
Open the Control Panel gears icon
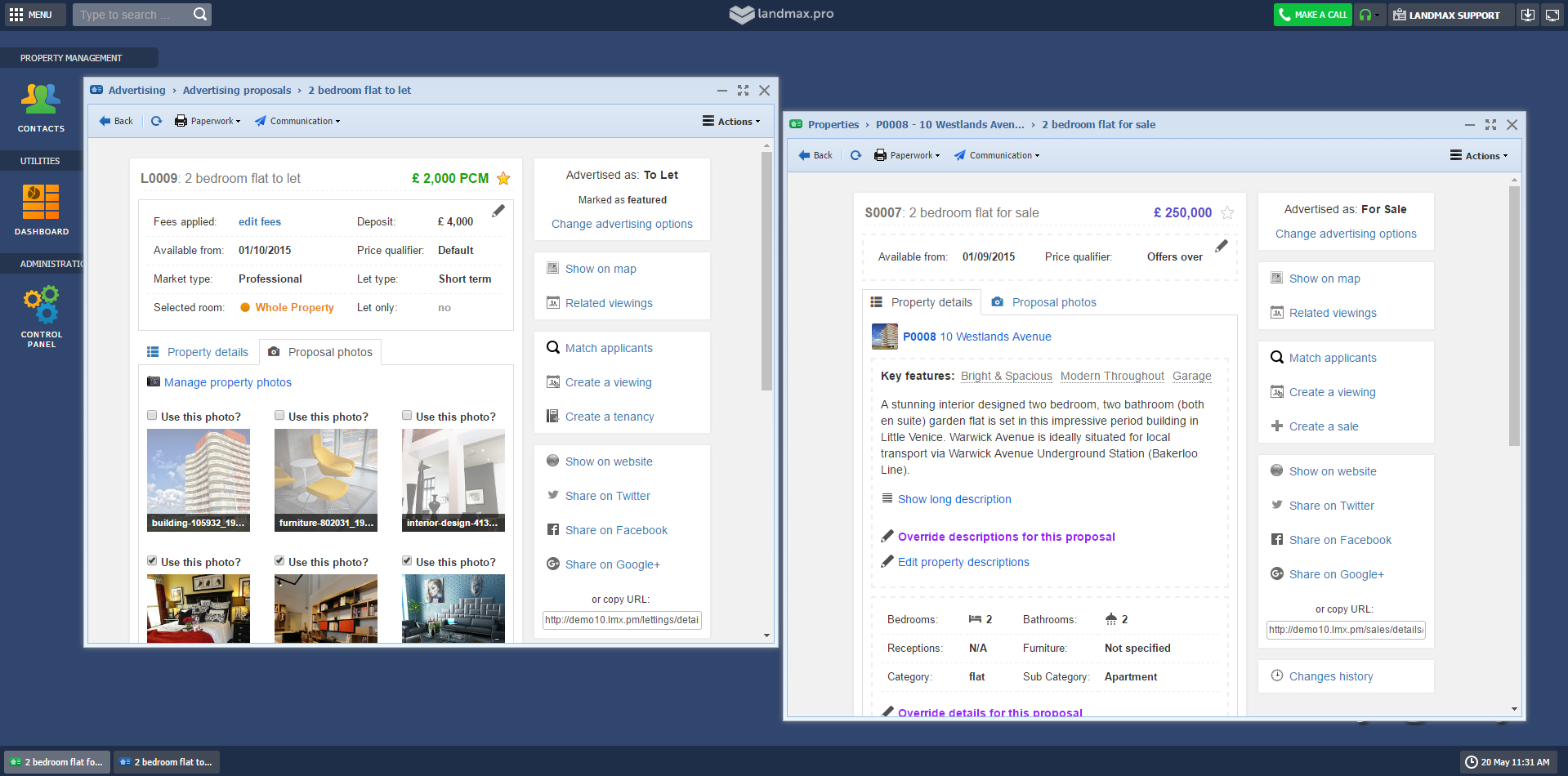pos(41,316)
